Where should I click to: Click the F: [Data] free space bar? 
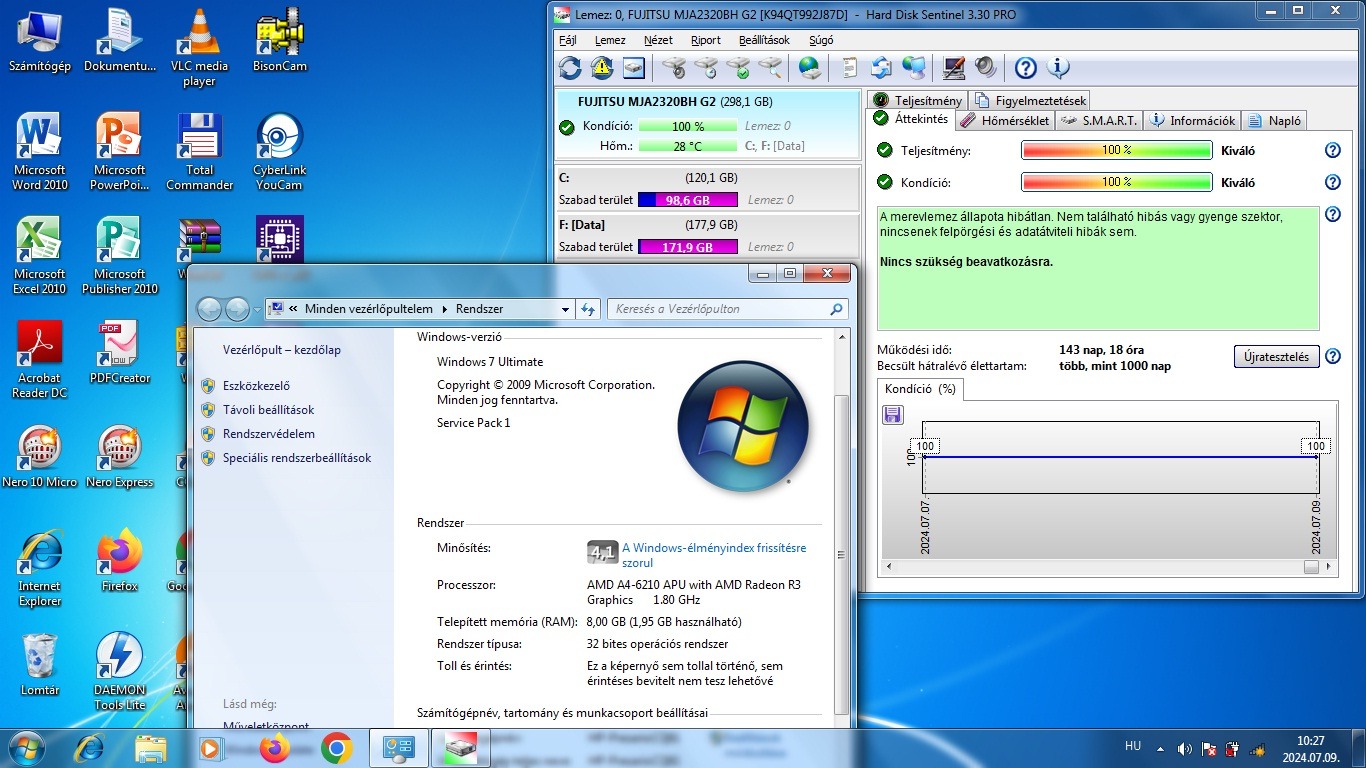coord(687,247)
